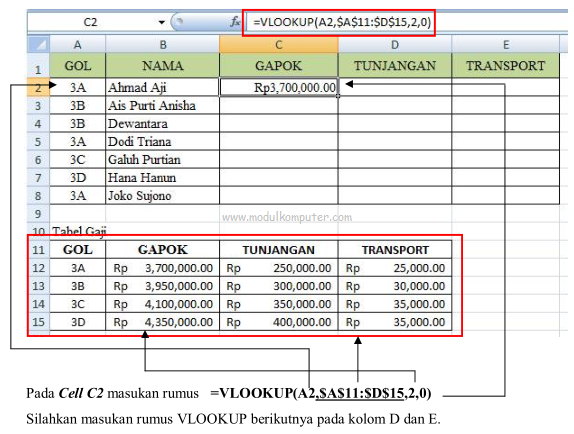The width and height of the screenshot is (574, 434).
Task: Click GOL header in row 11
Action: (x=78, y=250)
